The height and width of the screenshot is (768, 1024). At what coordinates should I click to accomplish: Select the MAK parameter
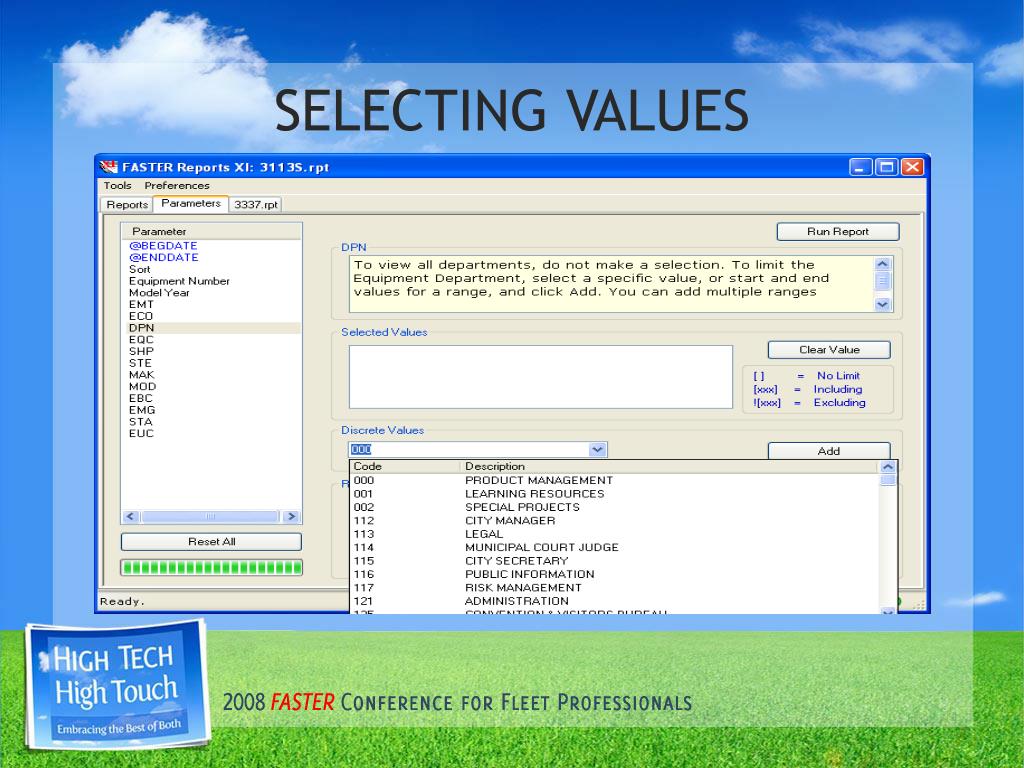(x=142, y=375)
